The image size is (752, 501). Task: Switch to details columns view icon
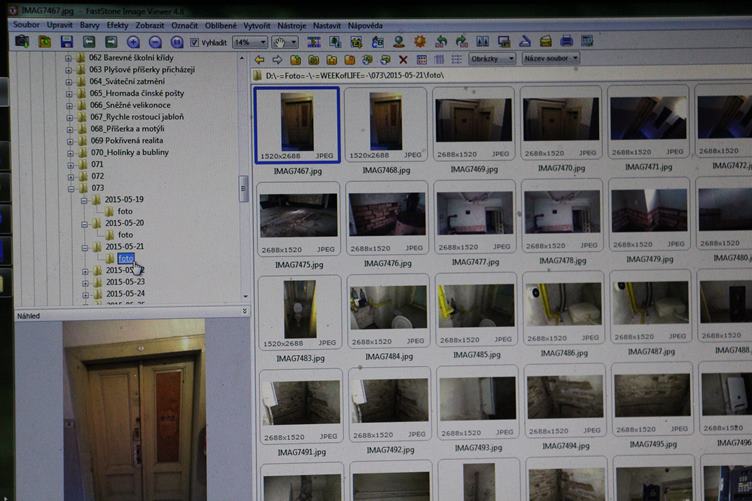[x=439, y=59]
